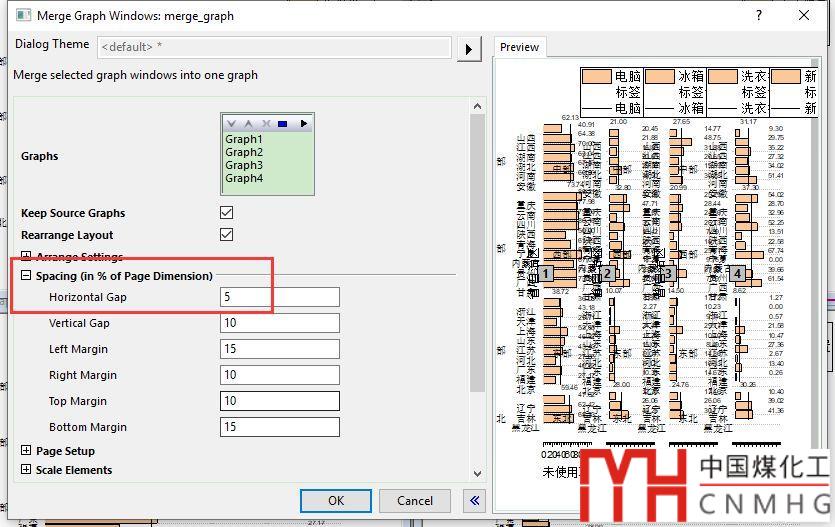Click the blue select-all icon in Graphs list
This screenshot has width=835, height=527.
pyautogui.click(x=283, y=124)
